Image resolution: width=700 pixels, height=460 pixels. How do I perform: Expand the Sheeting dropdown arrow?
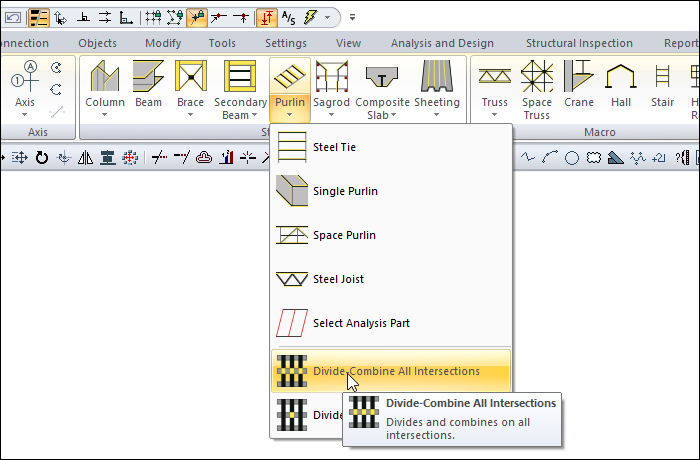click(437, 115)
